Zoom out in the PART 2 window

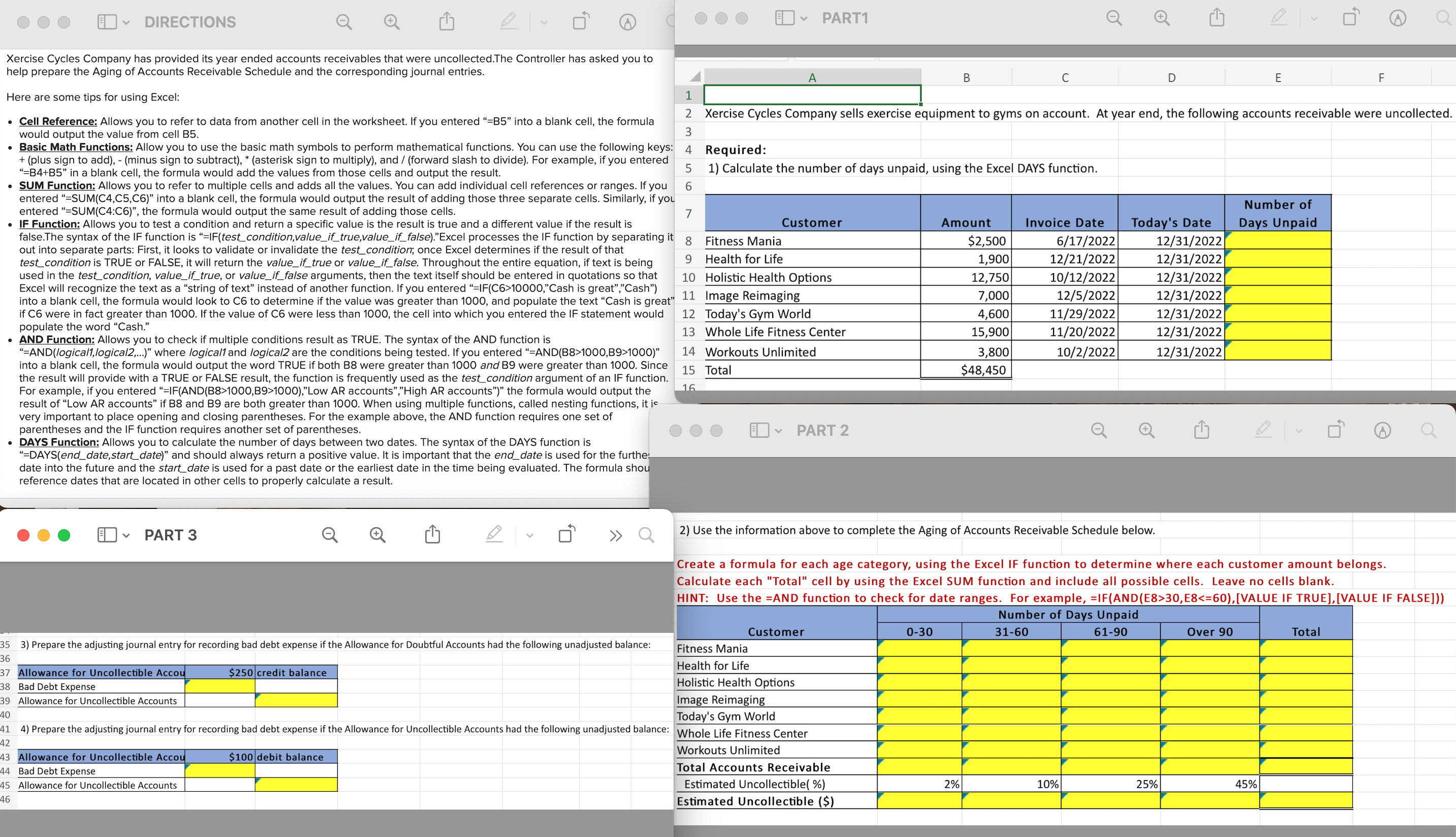click(x=1099, y=430)
